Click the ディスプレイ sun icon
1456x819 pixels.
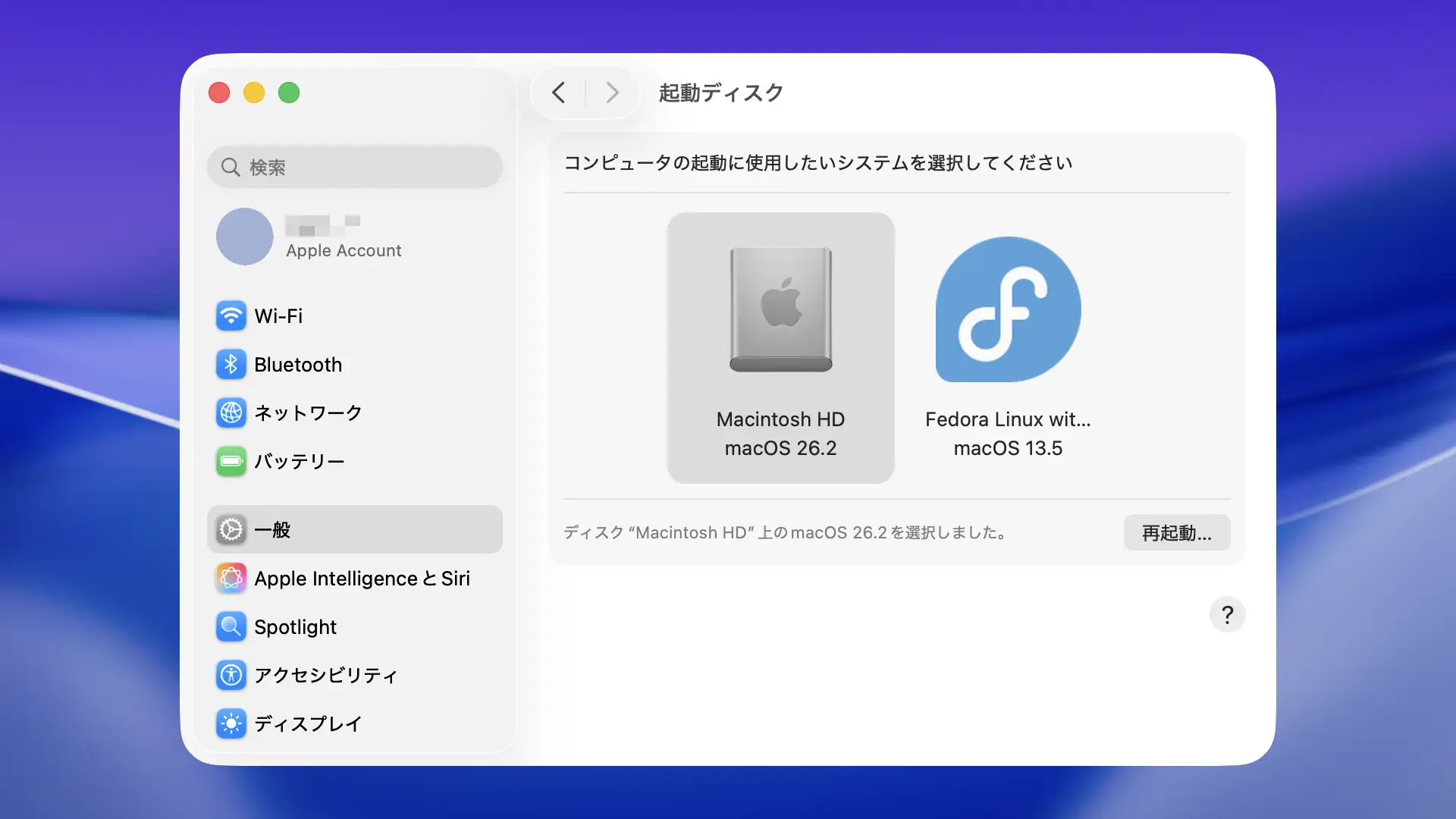pyautogui.click(x=231, y=723)
